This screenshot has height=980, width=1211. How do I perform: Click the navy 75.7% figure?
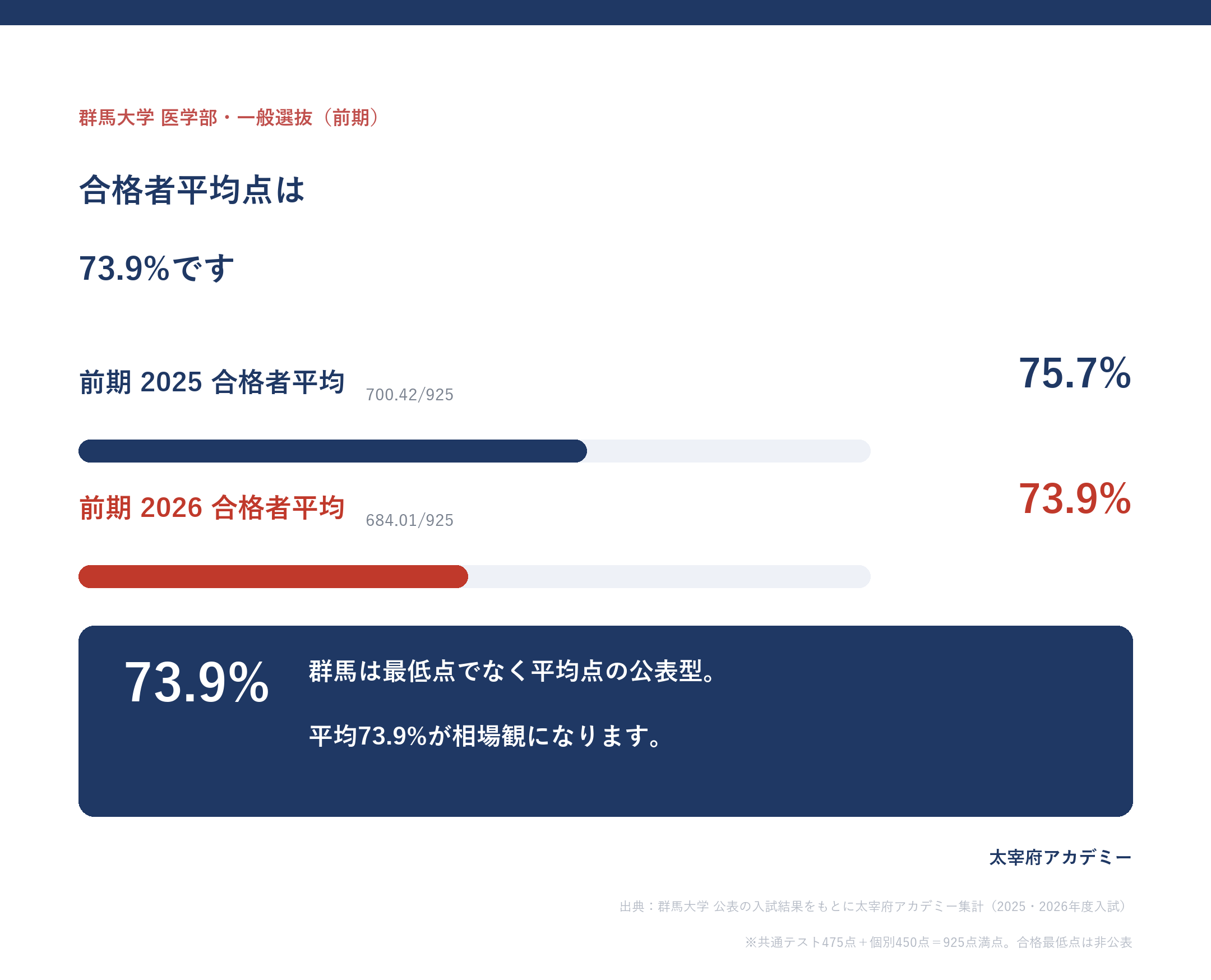tap(1074, 373)
